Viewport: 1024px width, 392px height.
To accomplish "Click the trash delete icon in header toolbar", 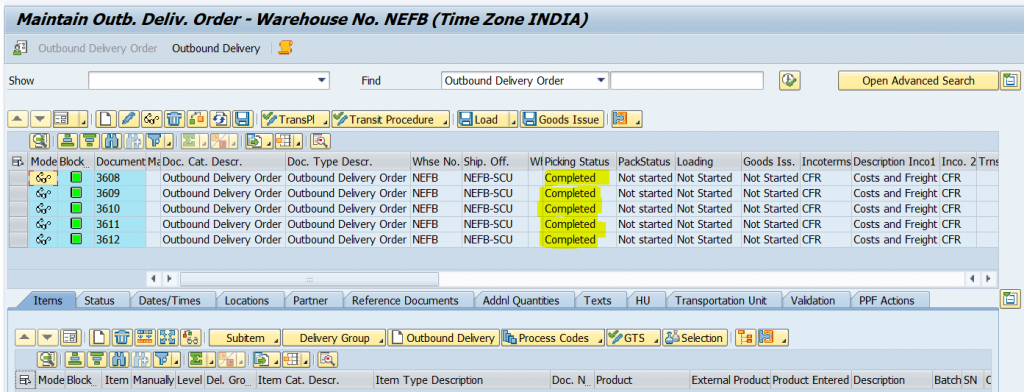I will tap(174, 120).
